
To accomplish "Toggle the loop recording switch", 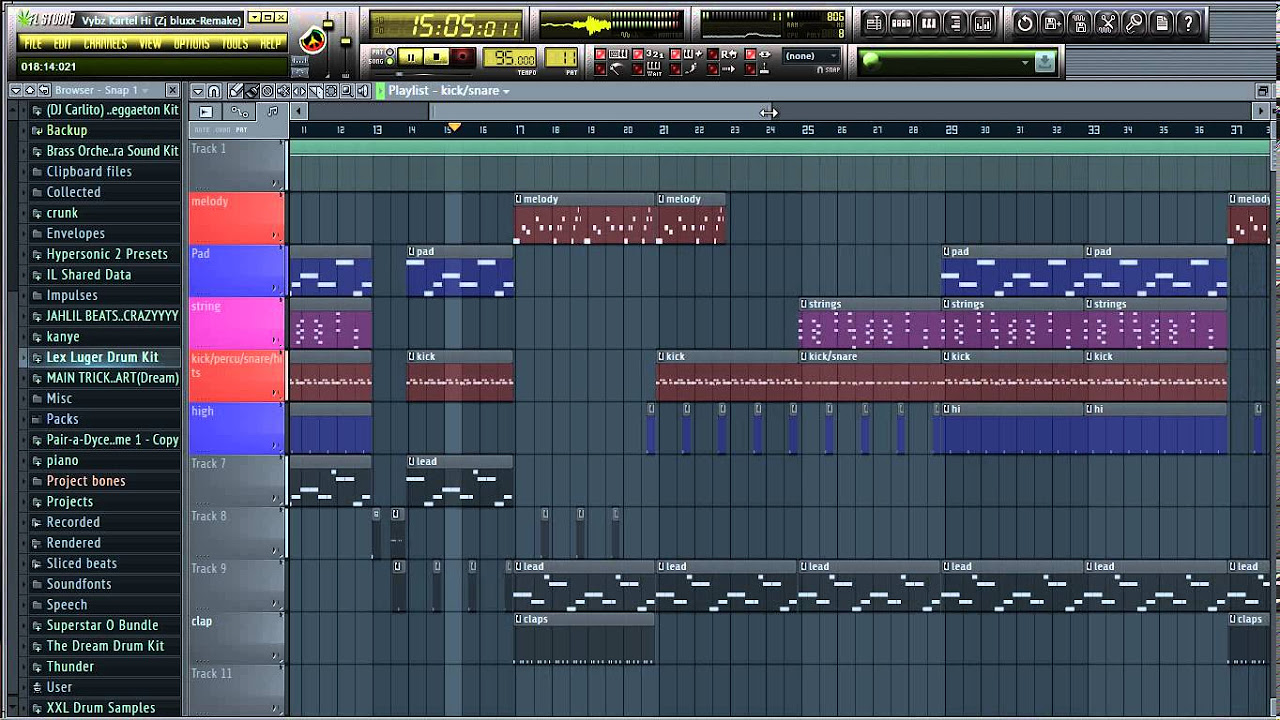I will point(713,53).
